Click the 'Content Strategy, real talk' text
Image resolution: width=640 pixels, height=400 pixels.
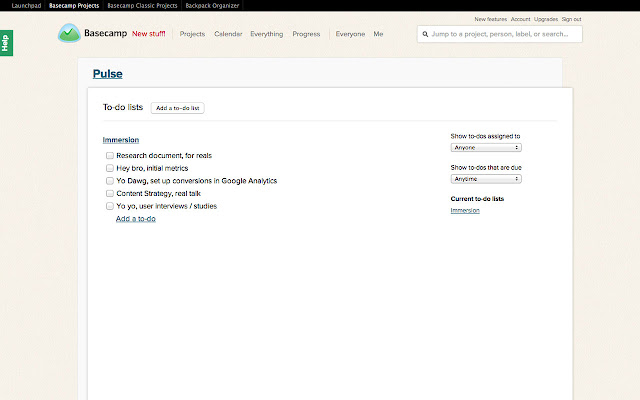point(158,193)
